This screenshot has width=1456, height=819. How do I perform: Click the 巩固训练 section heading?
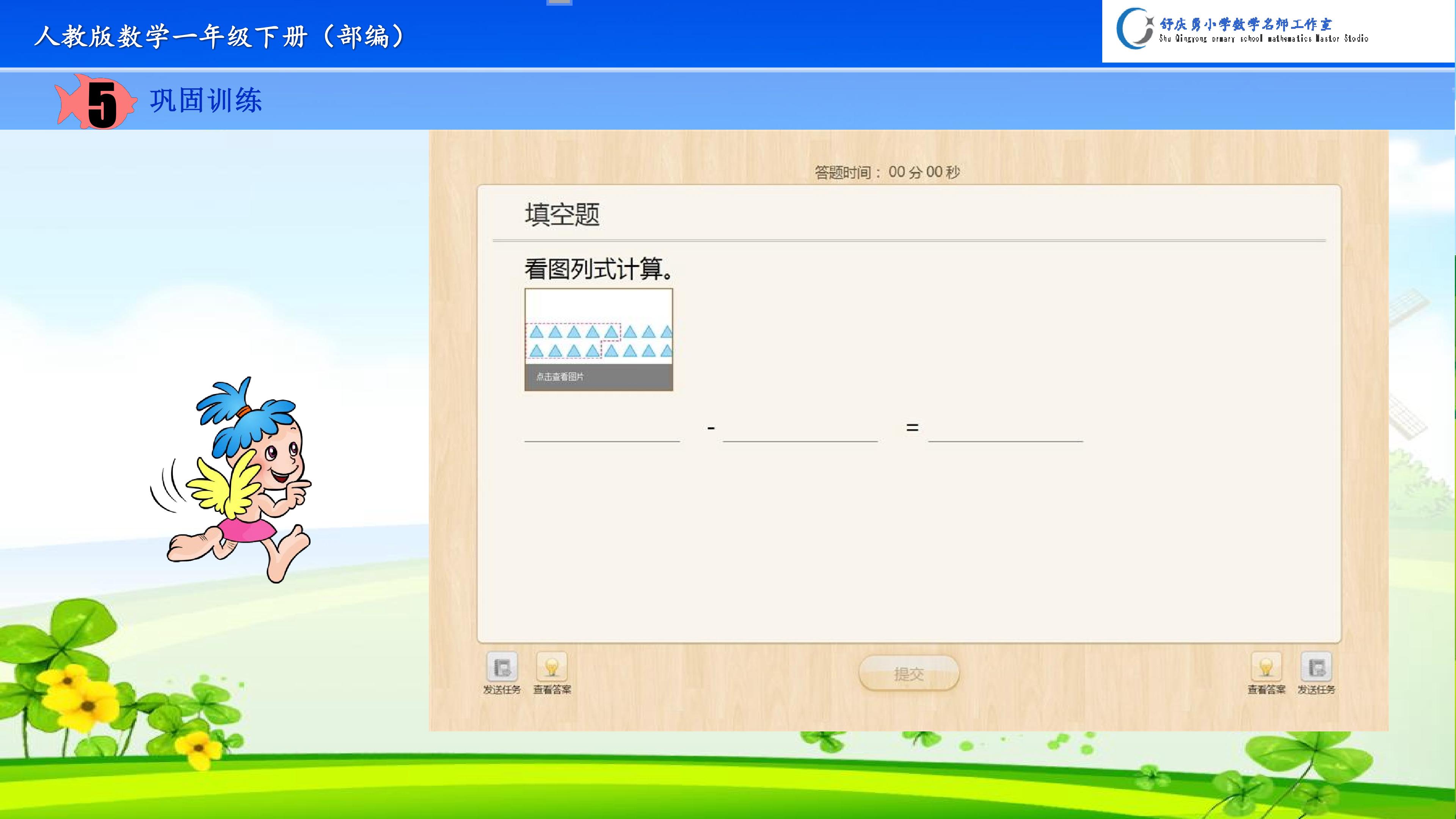206,100
